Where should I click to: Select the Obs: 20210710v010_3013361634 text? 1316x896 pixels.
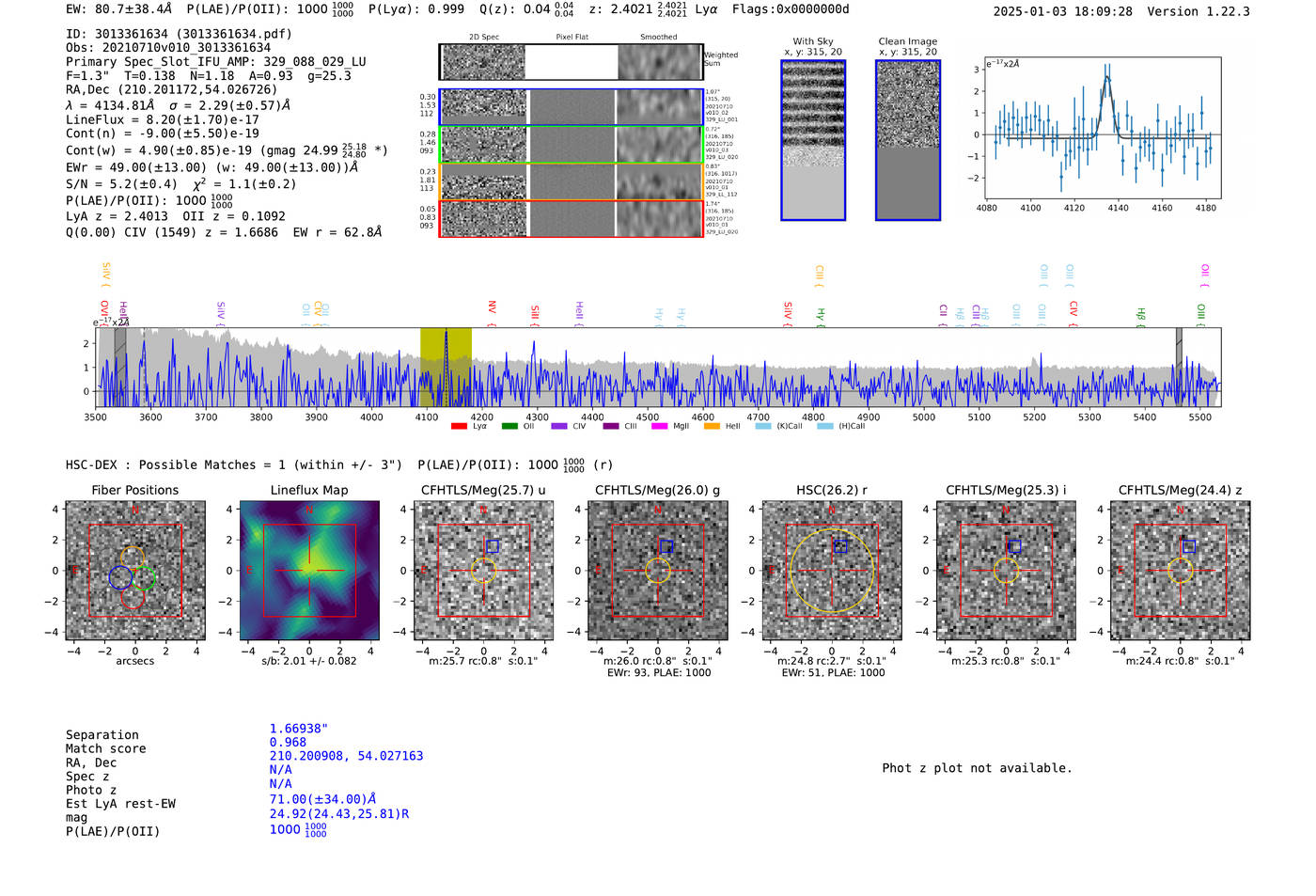click(168, 48)
